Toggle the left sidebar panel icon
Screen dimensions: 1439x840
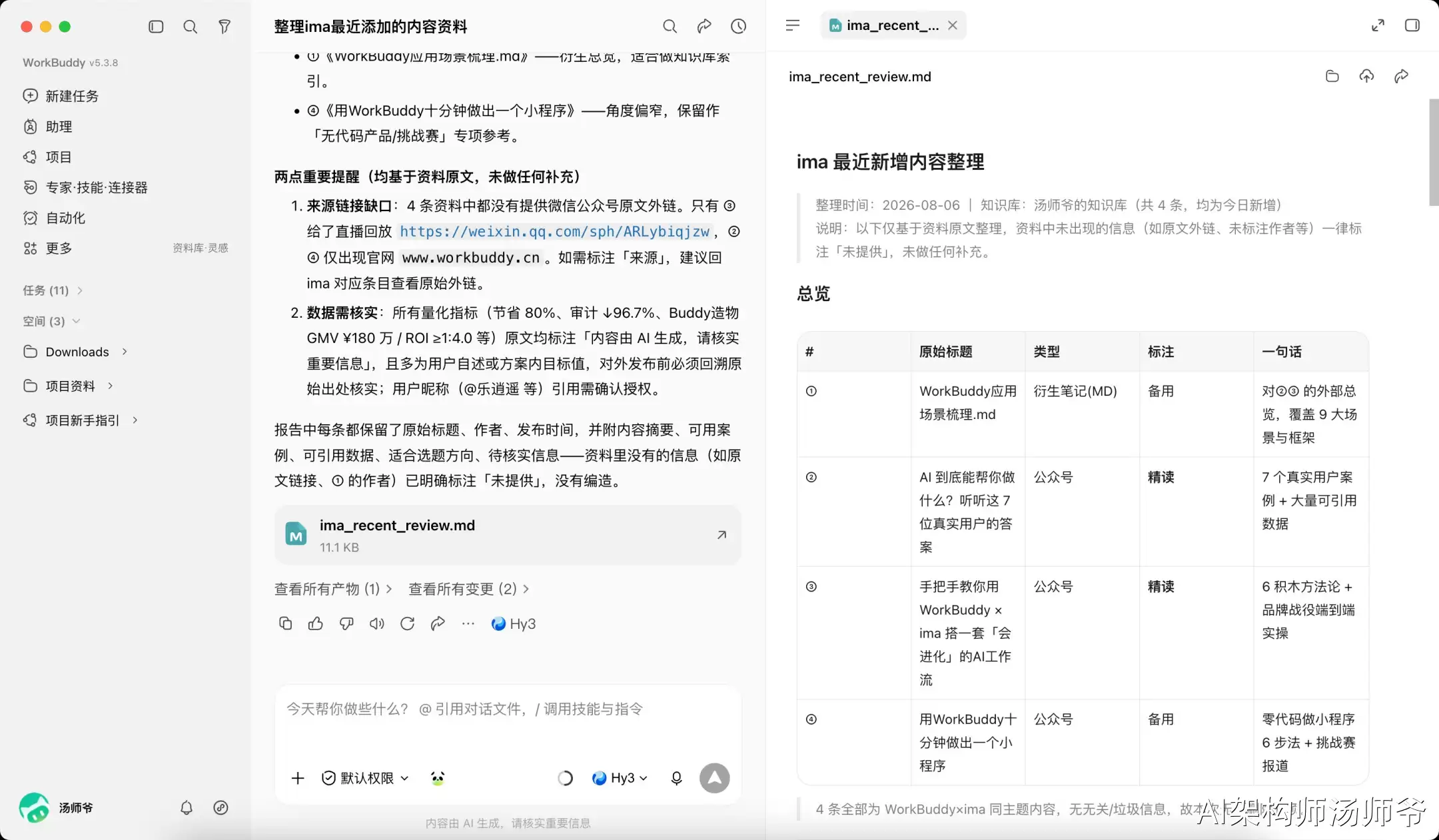coord(156,27)
